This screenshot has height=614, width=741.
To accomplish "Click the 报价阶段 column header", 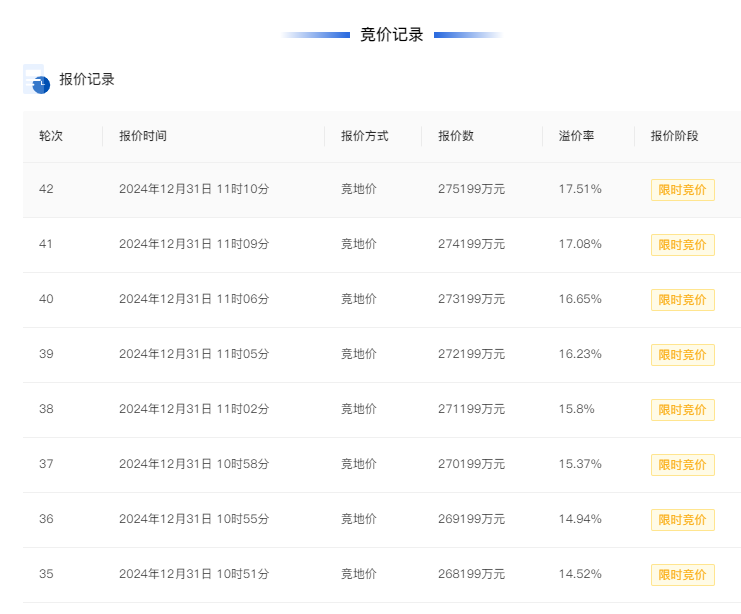I will point(674,136).
